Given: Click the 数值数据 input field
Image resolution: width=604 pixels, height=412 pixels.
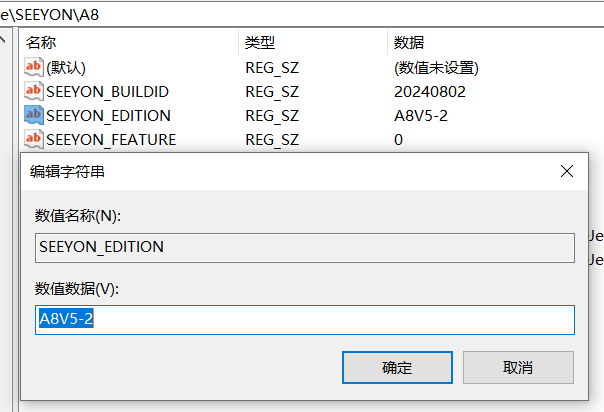Looking at the screenshot, I should pos(305,319).
